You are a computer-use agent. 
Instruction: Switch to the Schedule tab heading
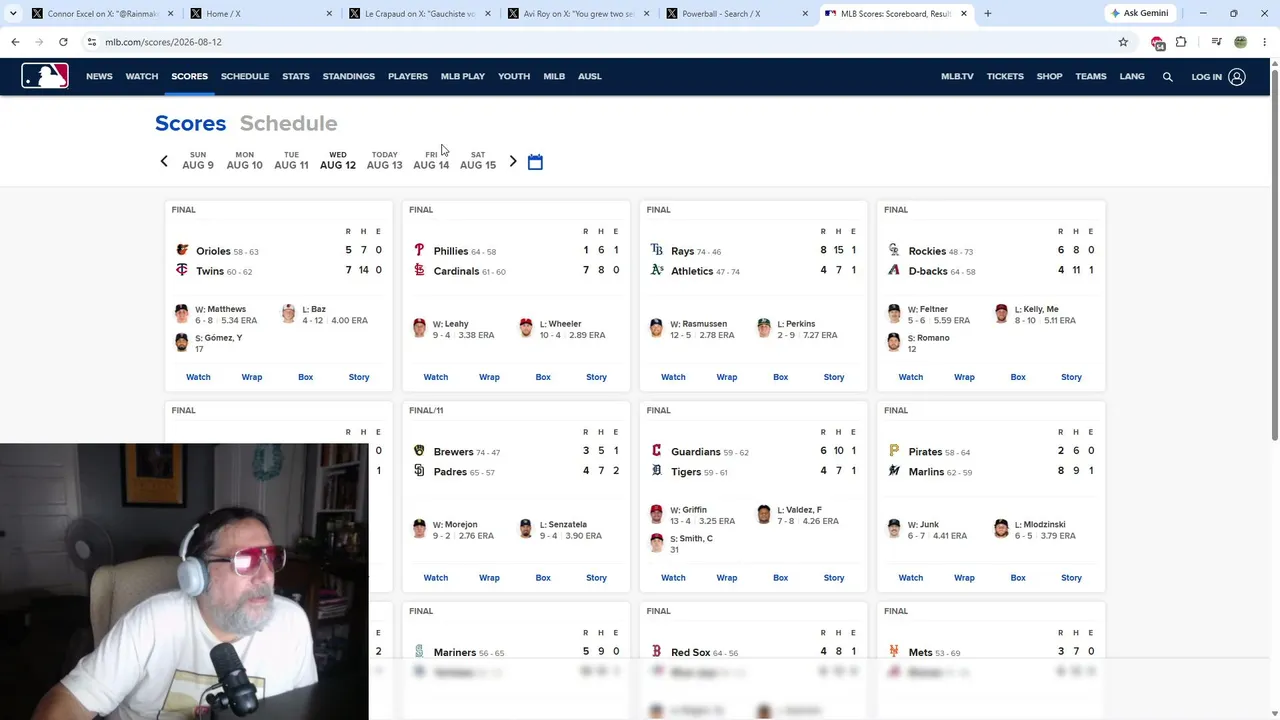(x=288, y=123)
